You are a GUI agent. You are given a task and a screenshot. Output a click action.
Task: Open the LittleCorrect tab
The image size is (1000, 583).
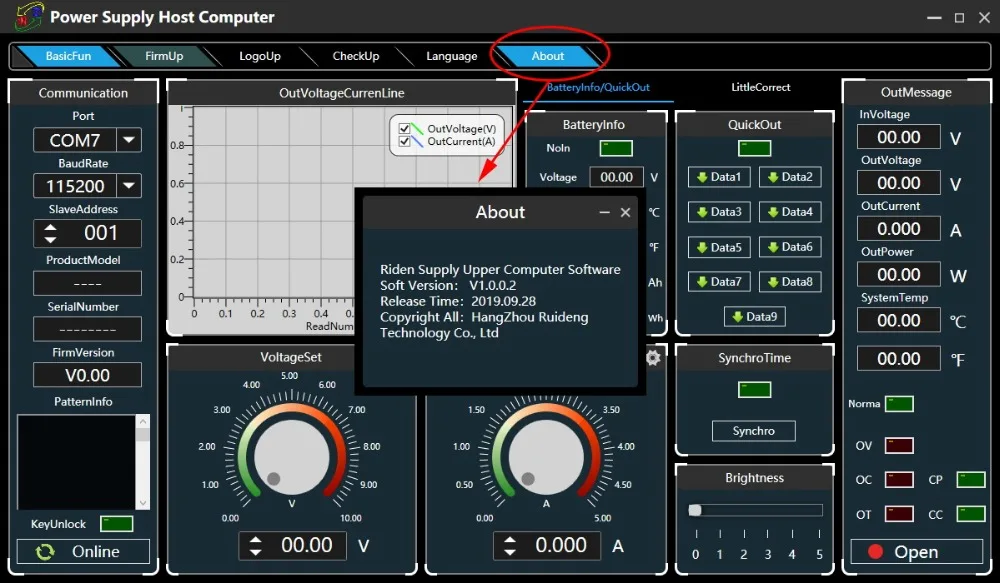pos(760,87)
